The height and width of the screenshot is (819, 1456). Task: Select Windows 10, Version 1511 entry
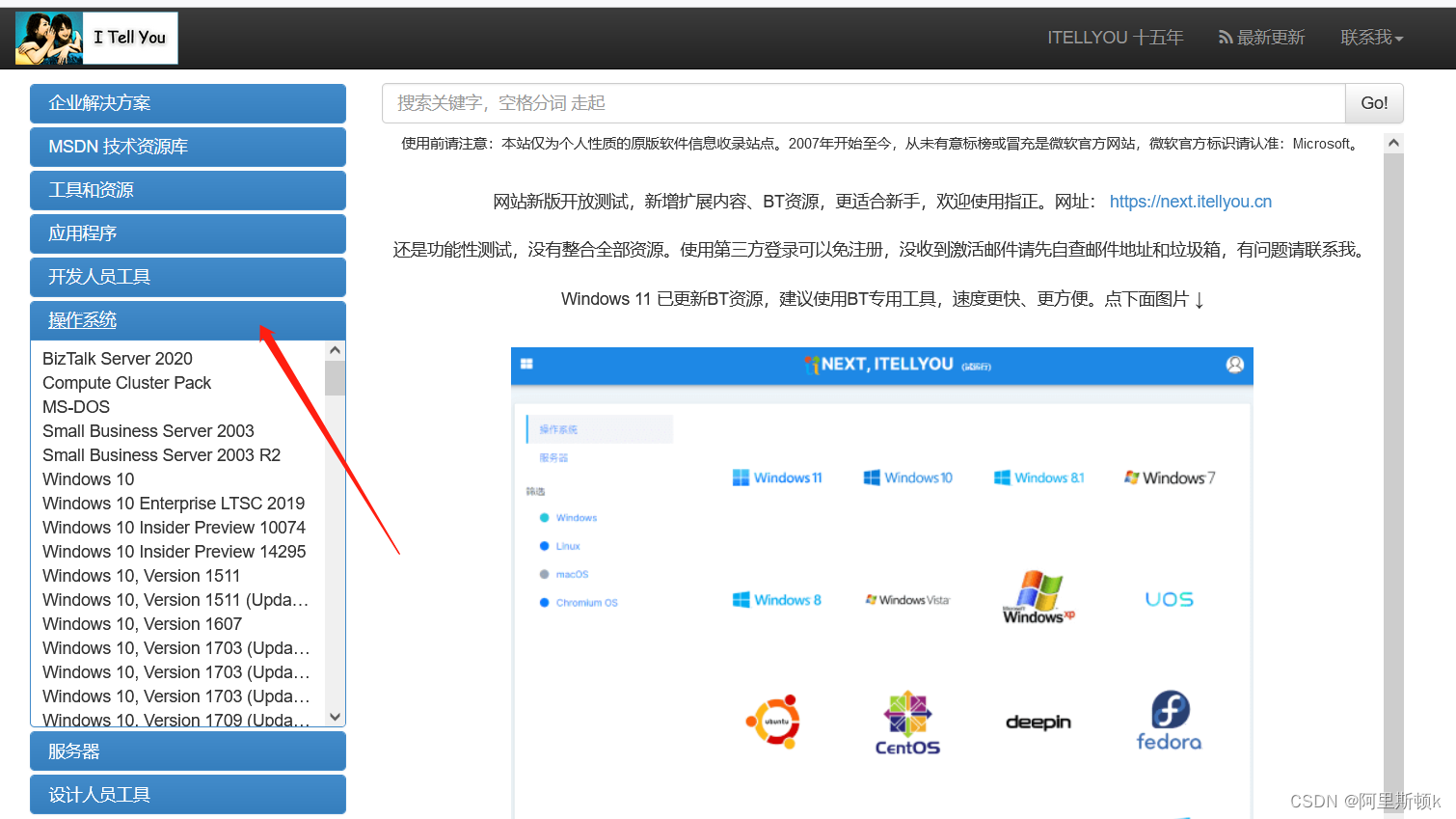(x=142, y=576)
